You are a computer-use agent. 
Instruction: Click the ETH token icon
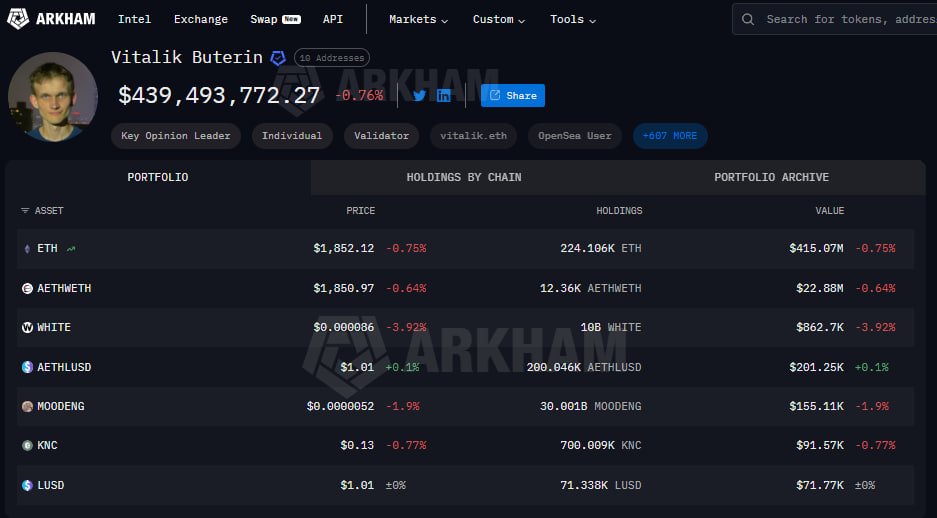coord(27,249)
